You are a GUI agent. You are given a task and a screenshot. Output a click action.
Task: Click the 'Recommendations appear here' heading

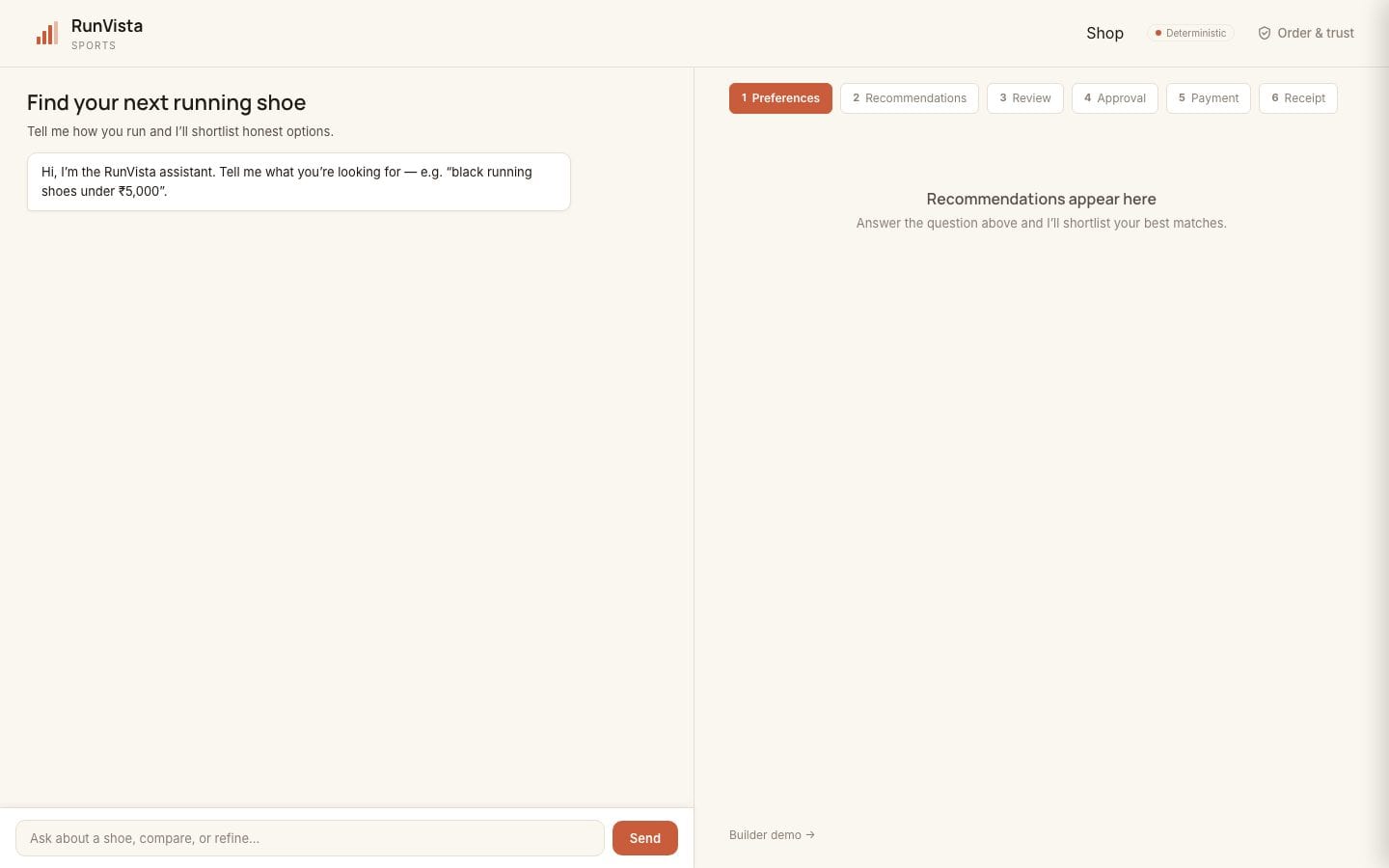coord(1042,199)
